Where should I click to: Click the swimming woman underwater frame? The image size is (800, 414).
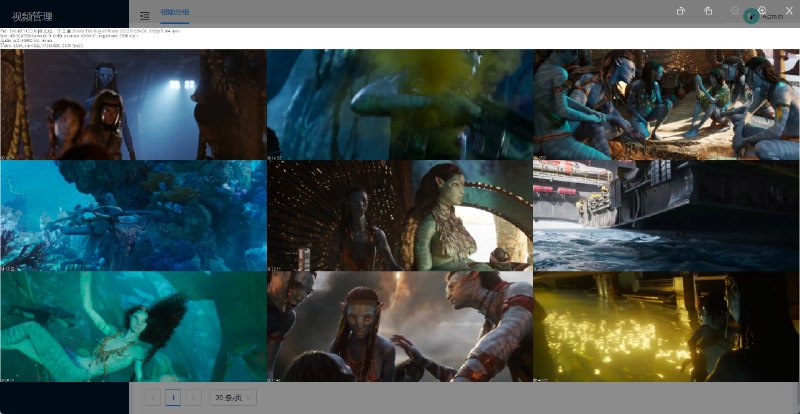(x=133, y=327)
